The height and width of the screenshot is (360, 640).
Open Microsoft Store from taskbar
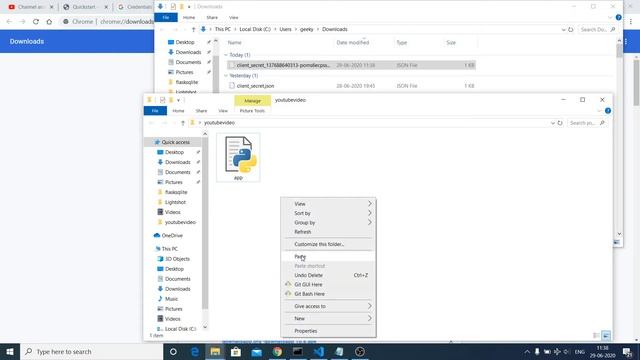click(236, 351)
